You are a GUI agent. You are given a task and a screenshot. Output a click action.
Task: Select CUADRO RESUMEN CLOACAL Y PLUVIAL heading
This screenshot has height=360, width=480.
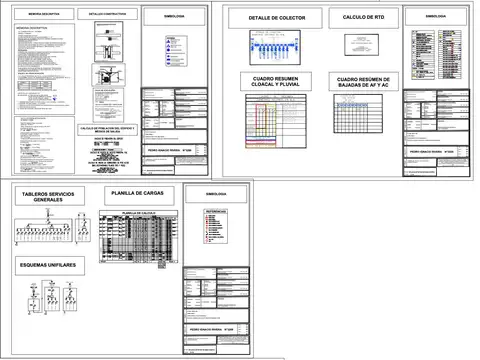tap(276, 81)
